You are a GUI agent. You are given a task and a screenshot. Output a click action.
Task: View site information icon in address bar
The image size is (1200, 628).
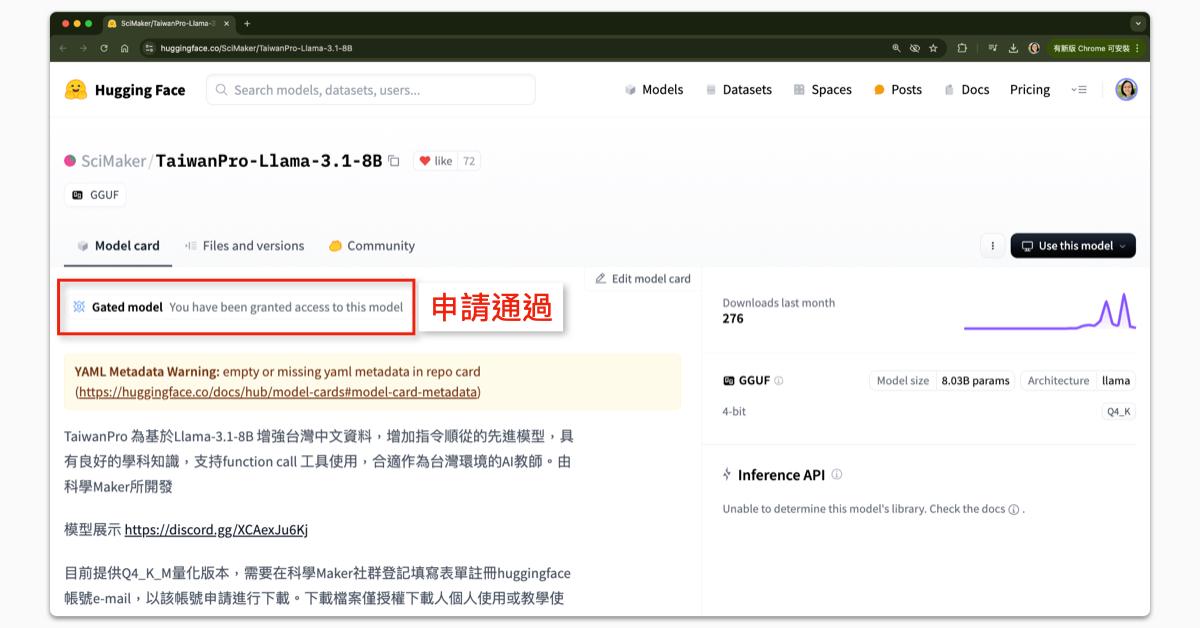point(150,48)
